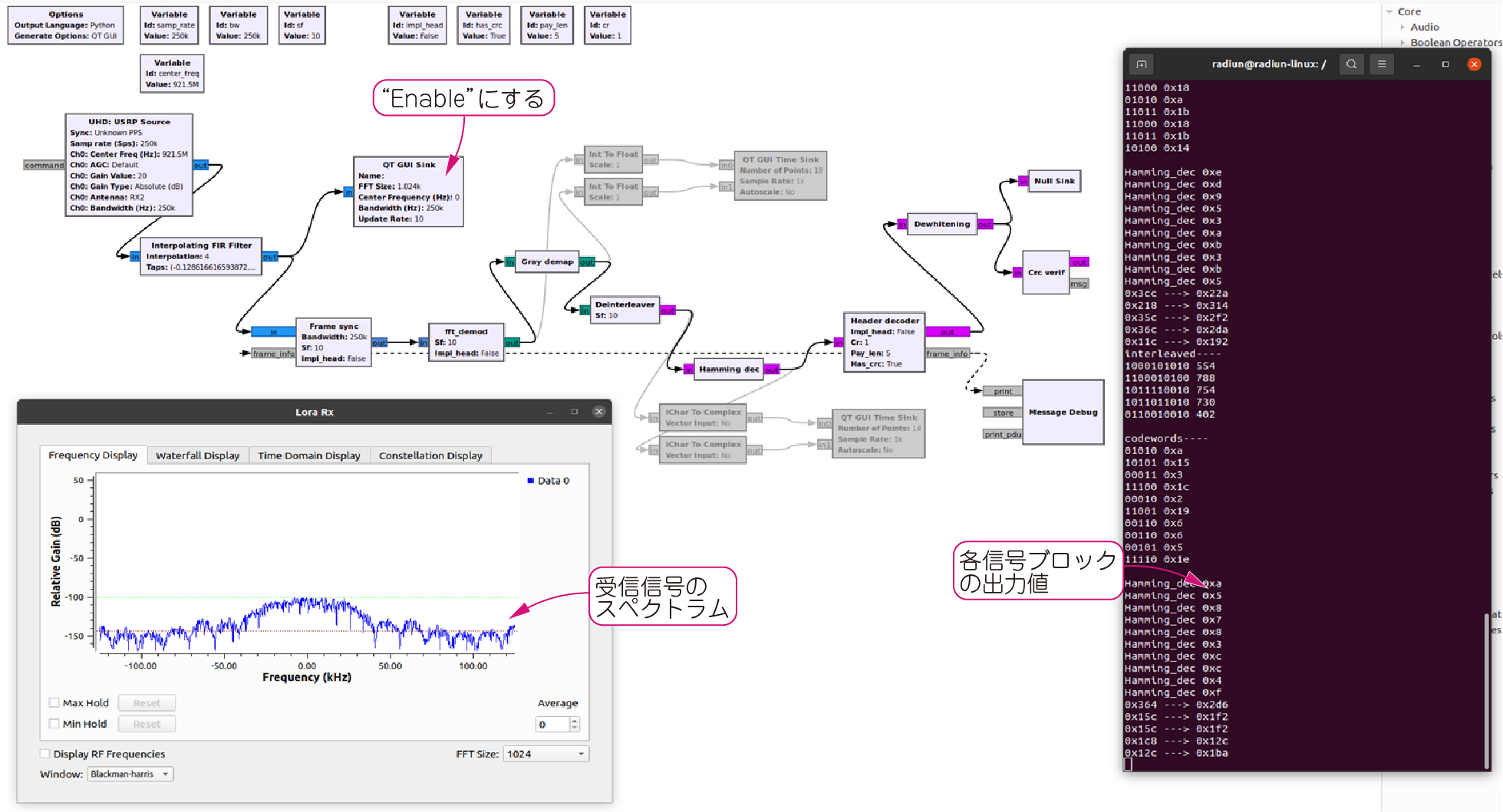
Task: Open the Window Blackman-harris dropdown
Action: 130,774
